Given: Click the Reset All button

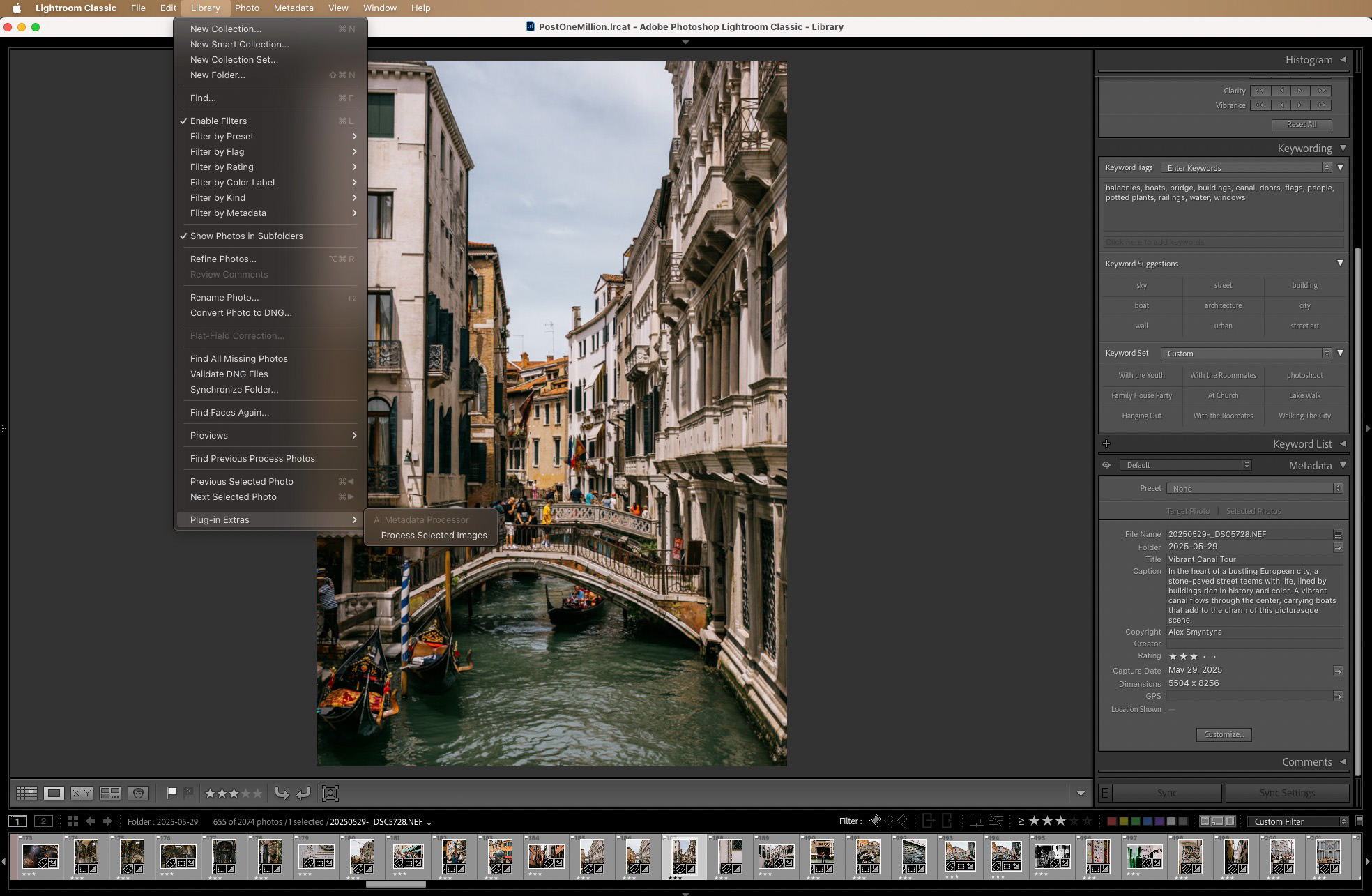Looking at the screenshot, I should pos(1301,124).
